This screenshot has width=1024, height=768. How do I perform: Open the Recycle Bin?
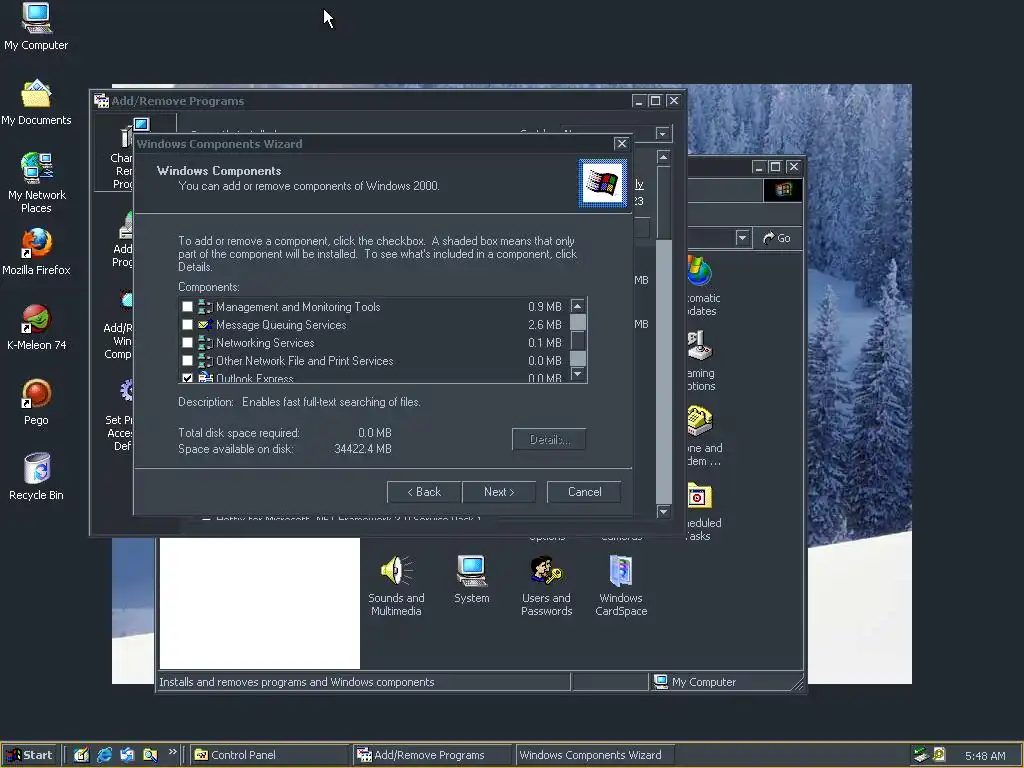[x=37, y=477]
